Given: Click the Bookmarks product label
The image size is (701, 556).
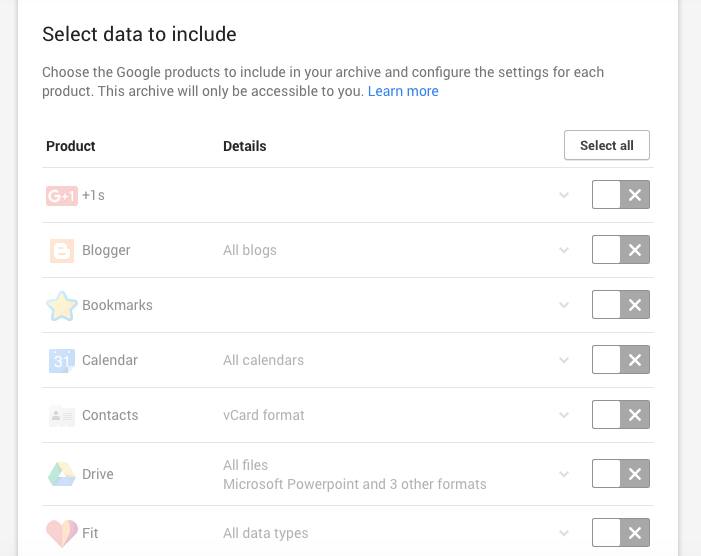Looking at the screenshot, I should tap(117, 305).
